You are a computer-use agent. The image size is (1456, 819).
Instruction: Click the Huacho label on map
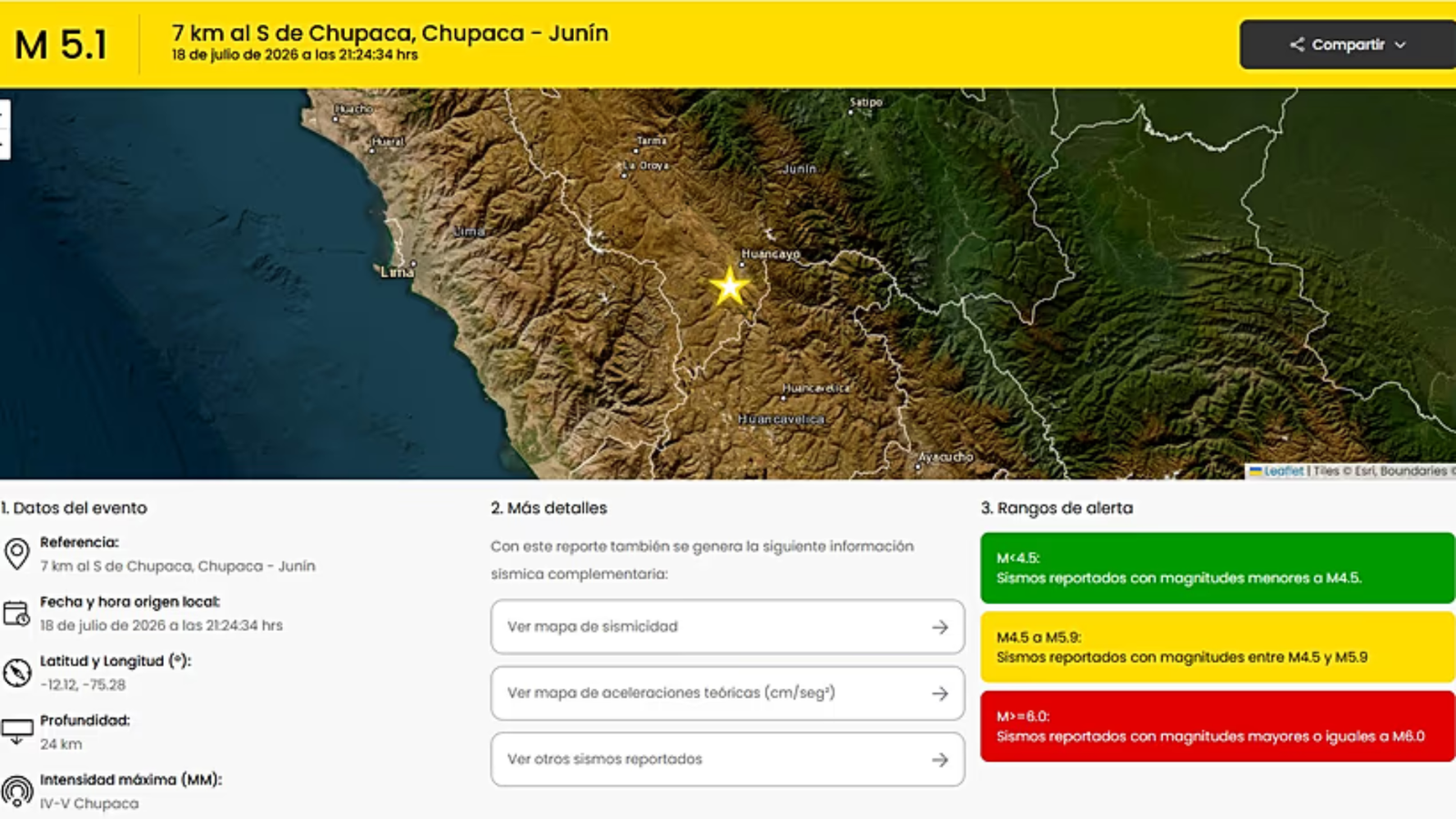(x=353, y=108)
